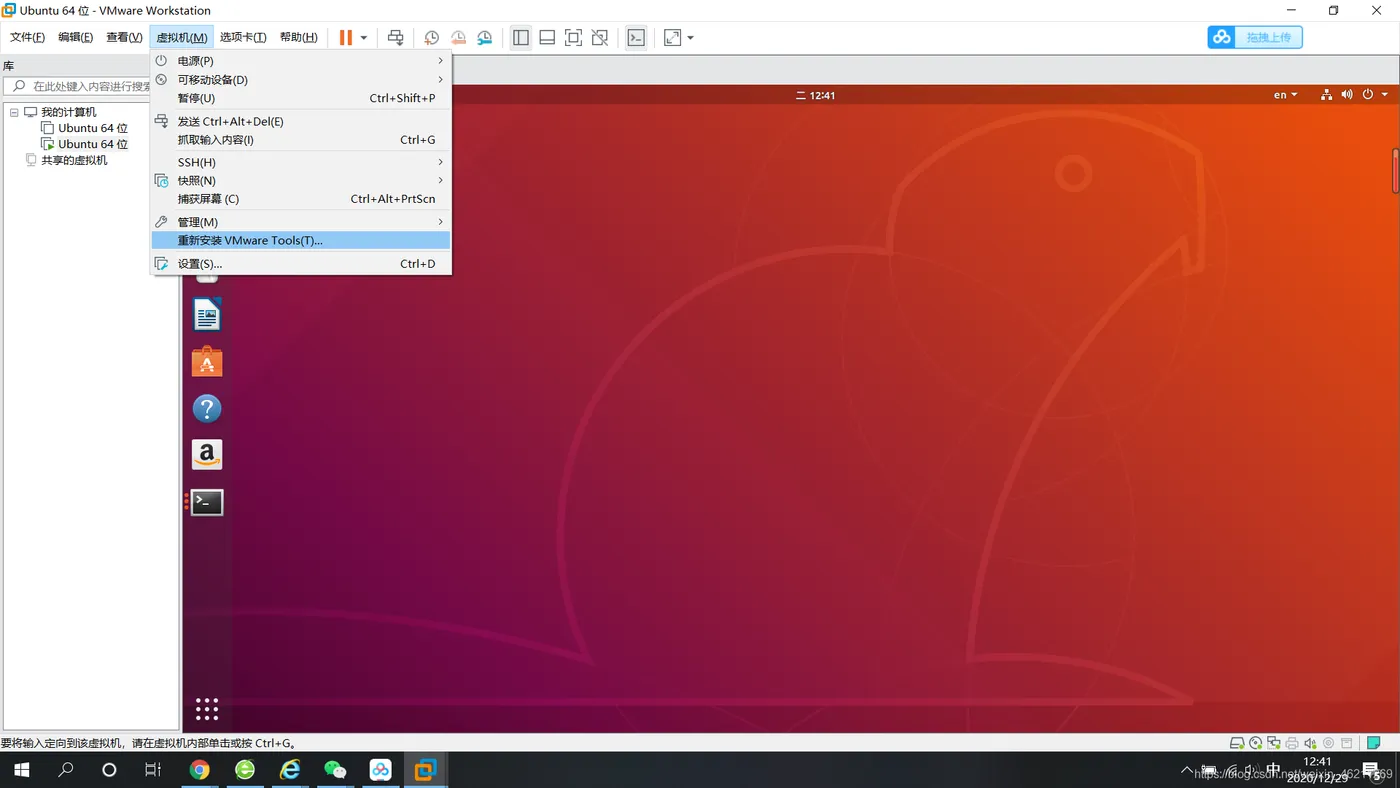Click the stretch guest display icon
This screenshot has height=788, width=1400.
(x=673, y=37)
